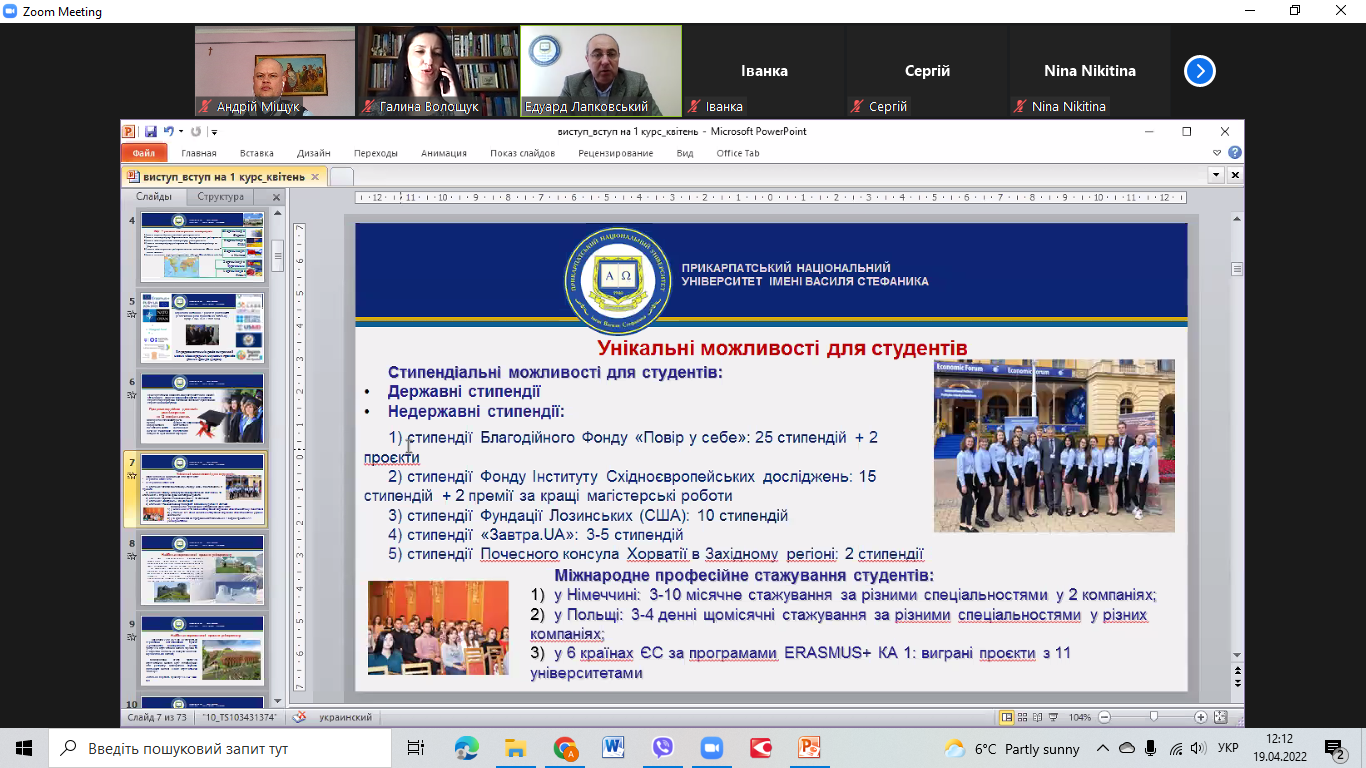Click the zoom in plus button
Image resolution: width=1366 pixels, height=768 pixels.
pos(1201,717)
